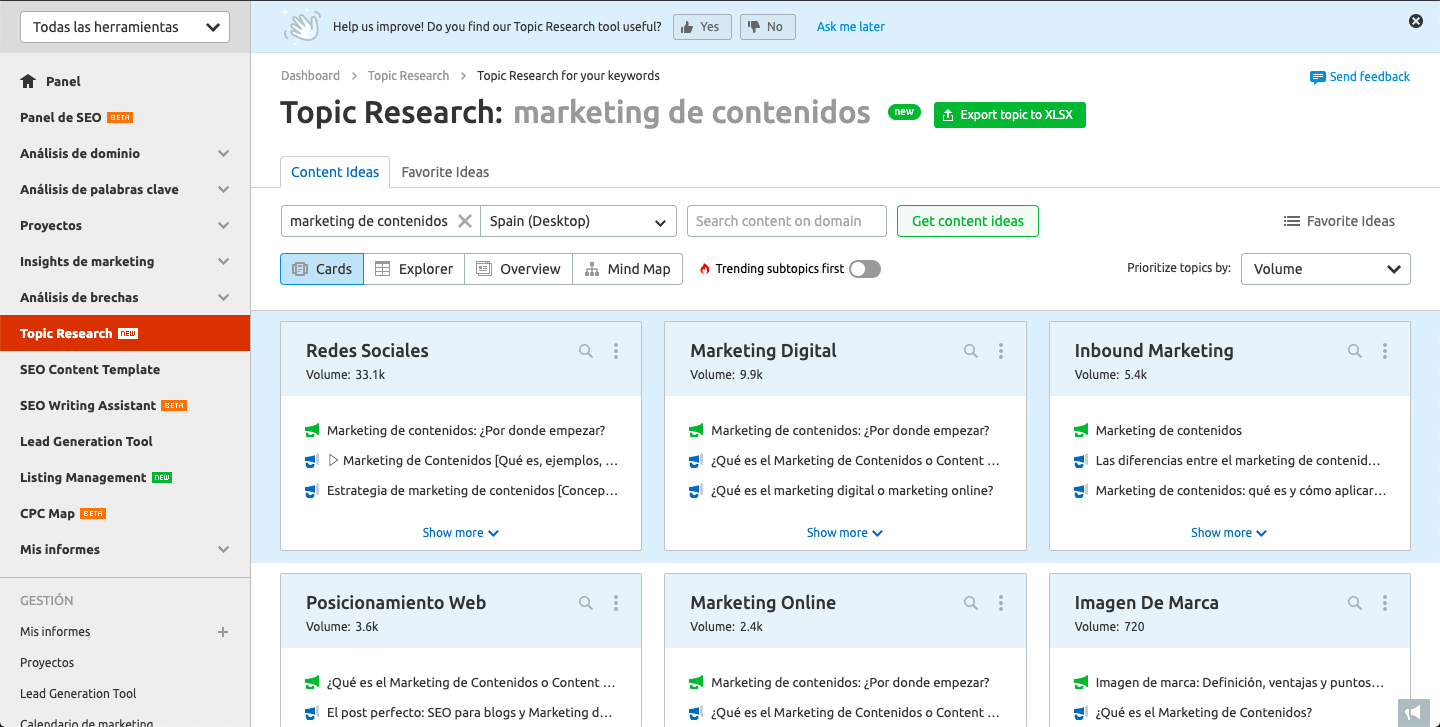The image size is (1440, 727).
Task: Select the Mind Map view
Action: click(x=628, y=269)
